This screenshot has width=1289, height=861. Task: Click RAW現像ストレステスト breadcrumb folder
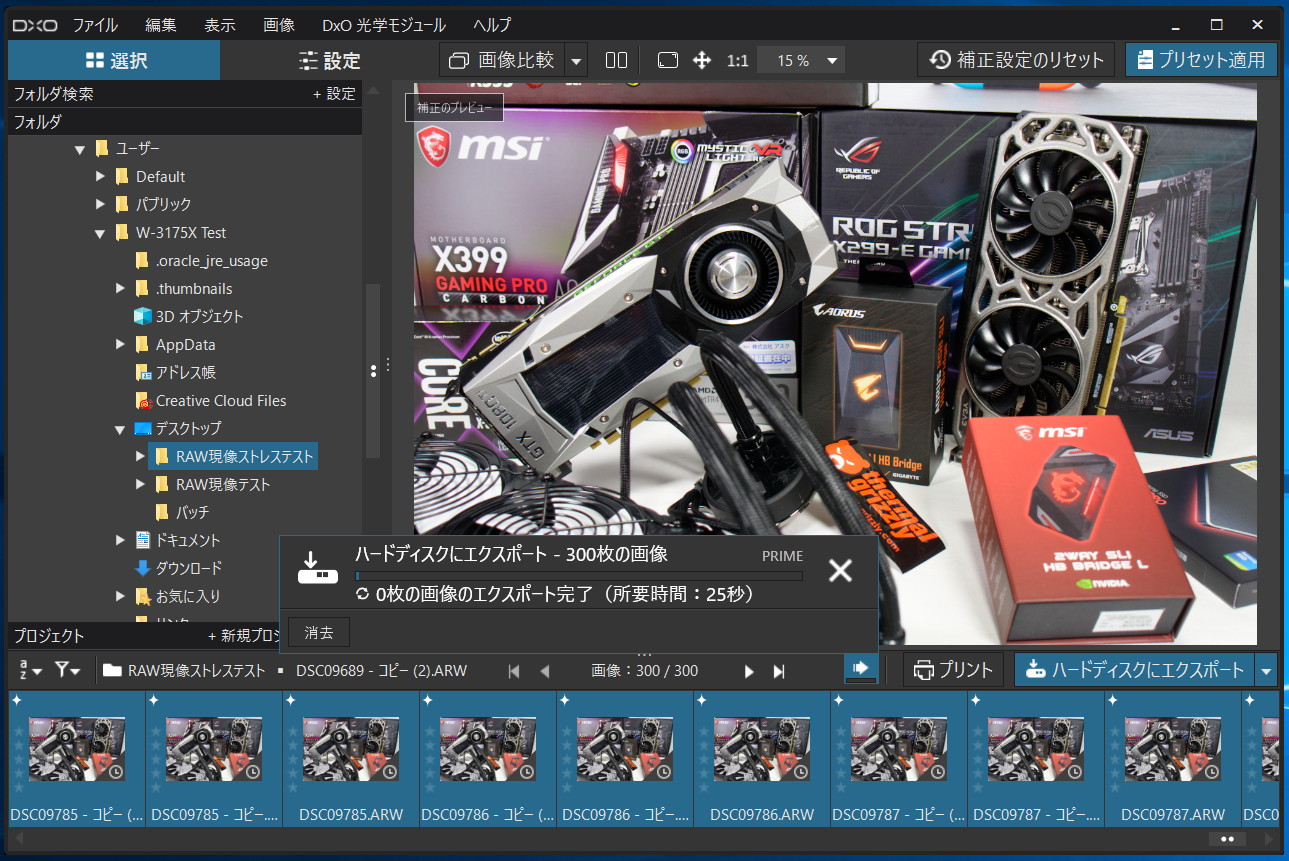184,671
